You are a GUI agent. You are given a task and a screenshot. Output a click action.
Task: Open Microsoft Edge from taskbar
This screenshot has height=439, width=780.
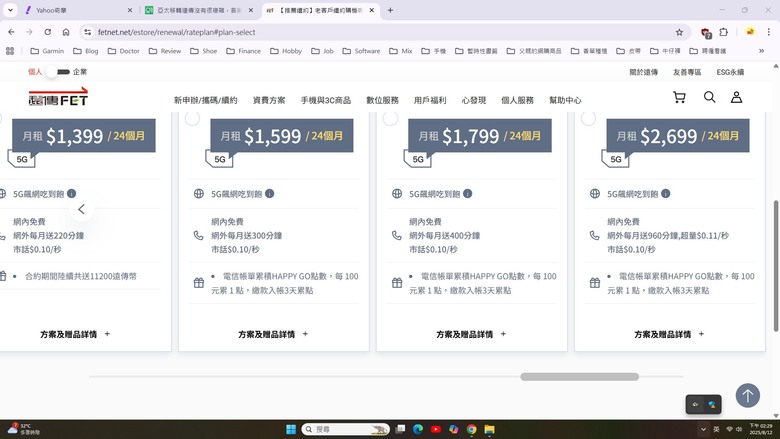pos(418,429)
